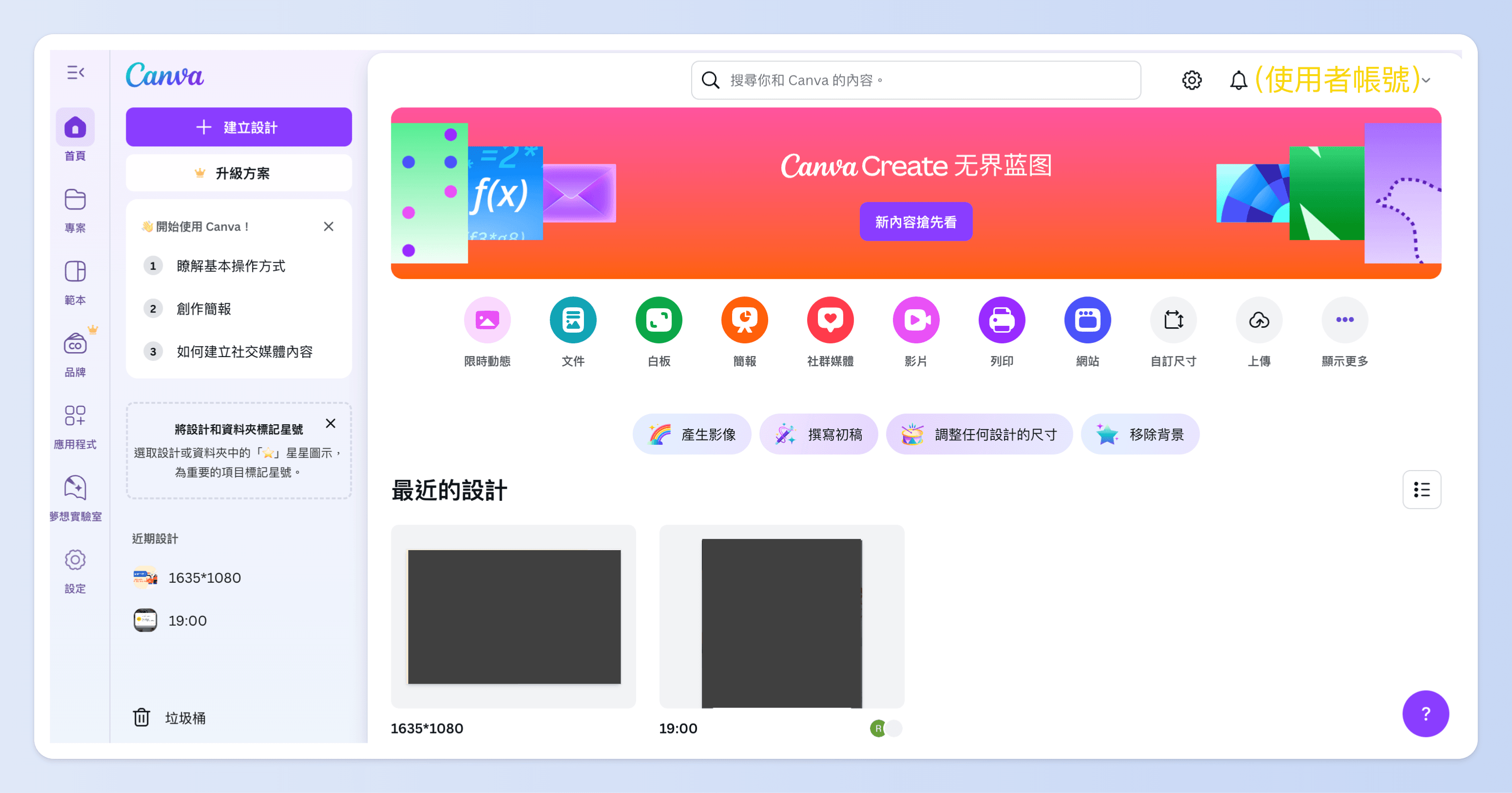Collapse the sidebar menu icon
The width and height of the screenshot is (1512, 793).
coord(75,72)
